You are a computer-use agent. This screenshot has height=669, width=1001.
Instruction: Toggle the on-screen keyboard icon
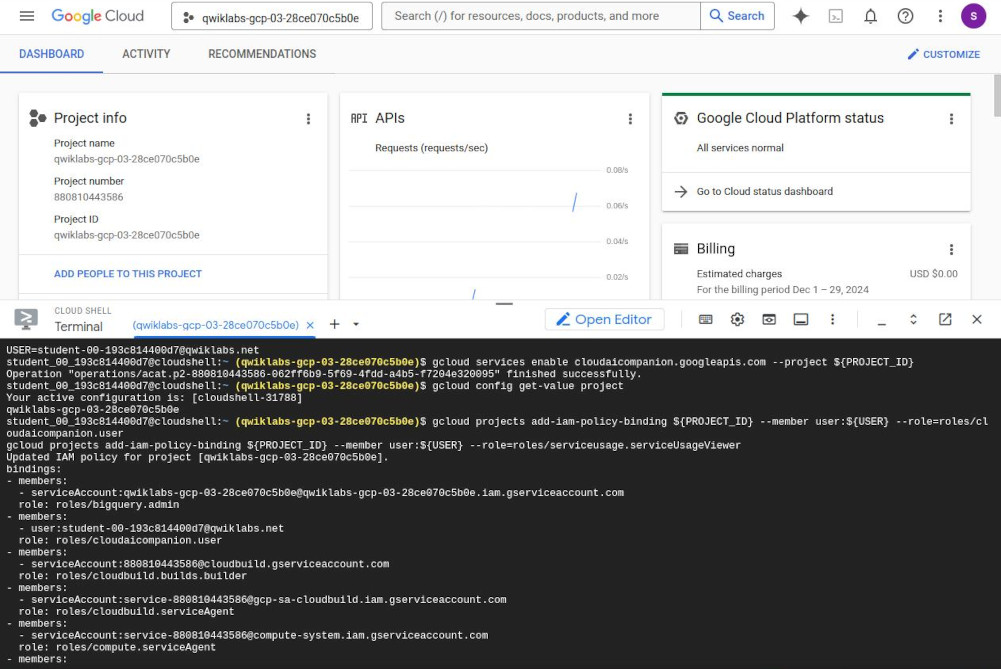(x=705, y=319)
